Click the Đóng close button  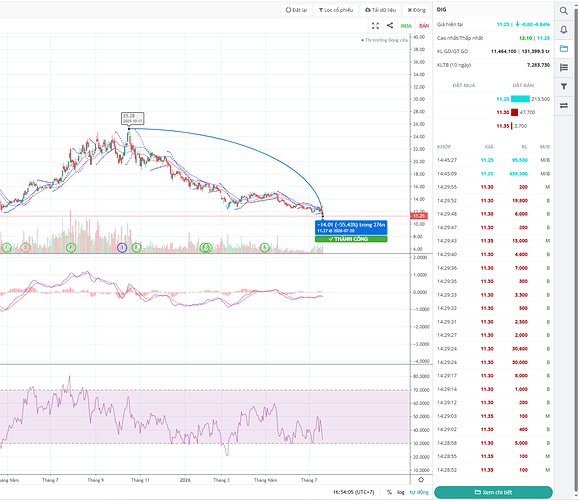[x=417, y=10]
